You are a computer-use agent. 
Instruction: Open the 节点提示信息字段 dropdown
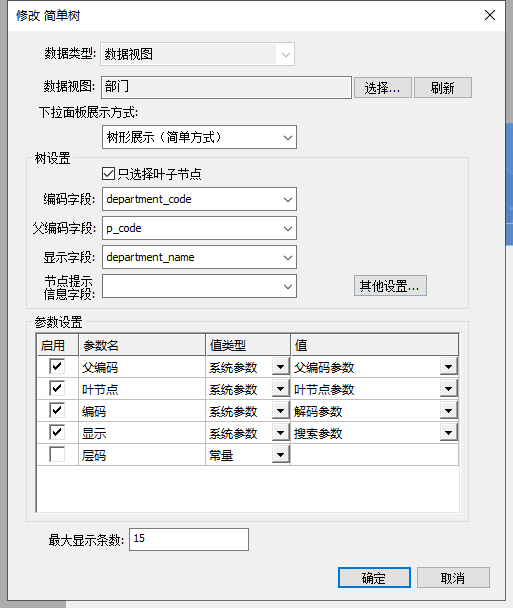click(x=288, y=287)
